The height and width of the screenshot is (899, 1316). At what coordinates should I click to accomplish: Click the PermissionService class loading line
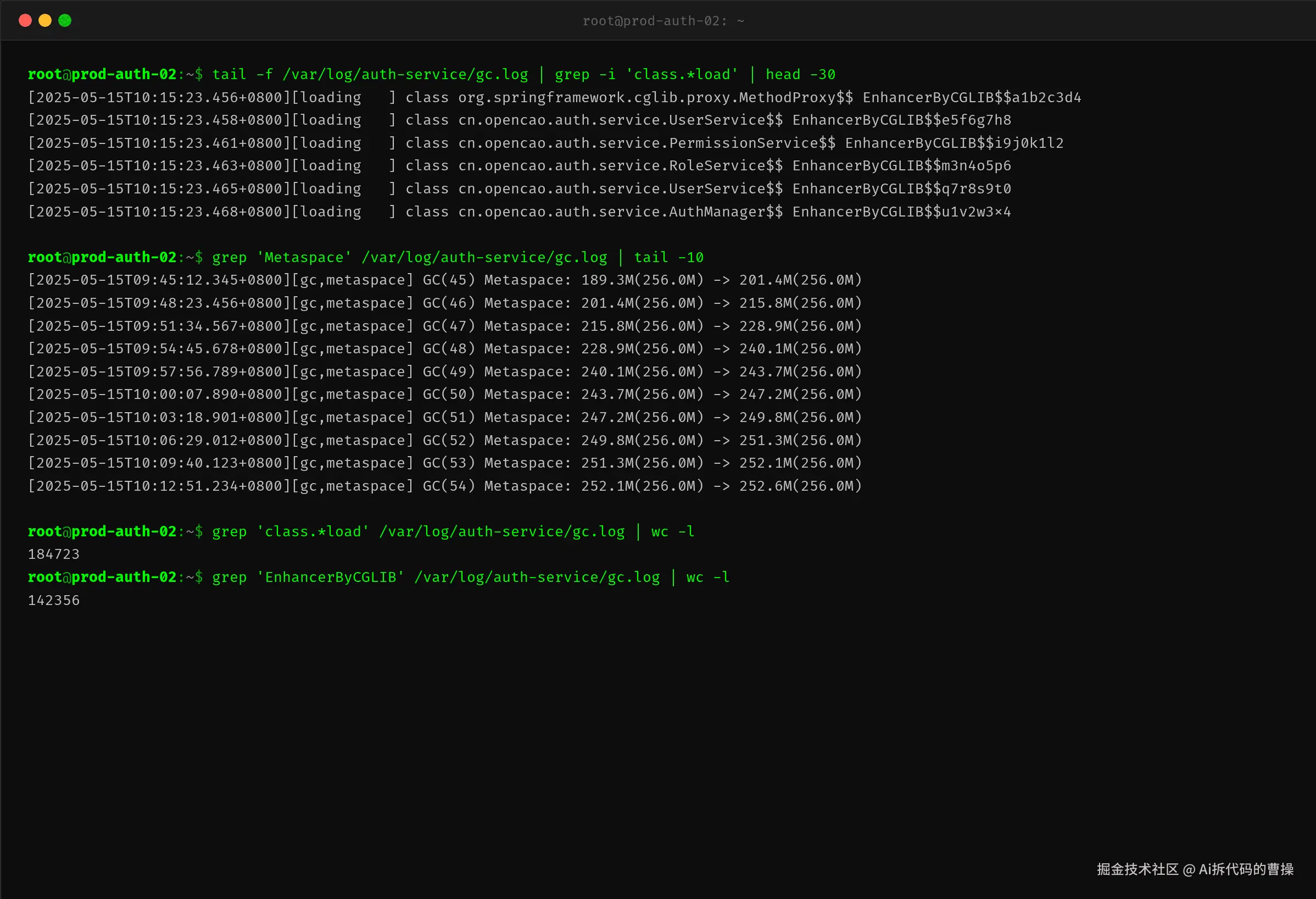coord(546,143)
